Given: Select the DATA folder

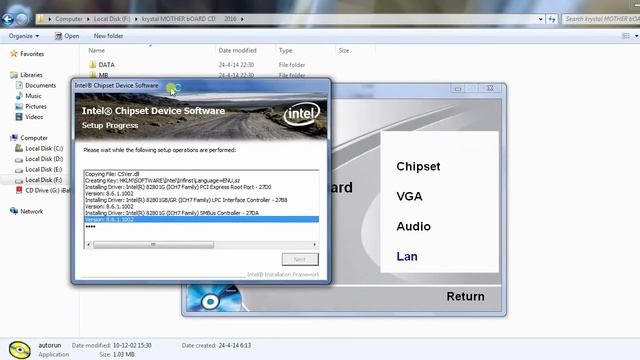Looking at the screenshot, I should coord(106,64).
